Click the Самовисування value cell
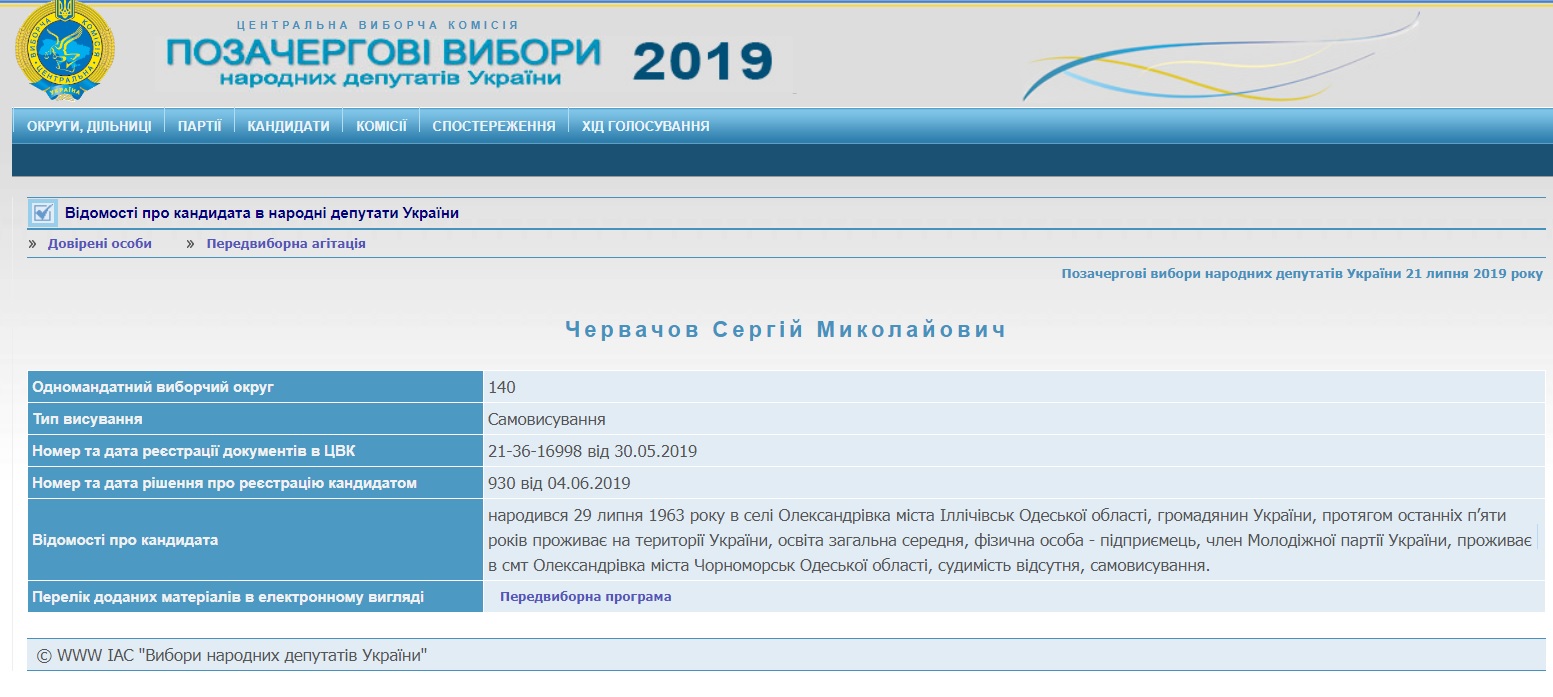The image size is (1553, 697). [1014, 419]
